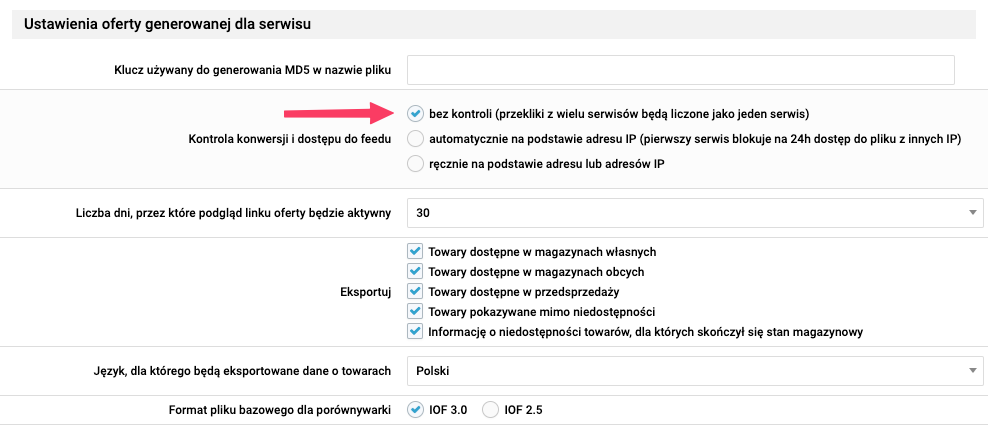Pick 'ręcznie na podstawie adresu' radio option
The image size is (993, 430).
coord(415,164)
